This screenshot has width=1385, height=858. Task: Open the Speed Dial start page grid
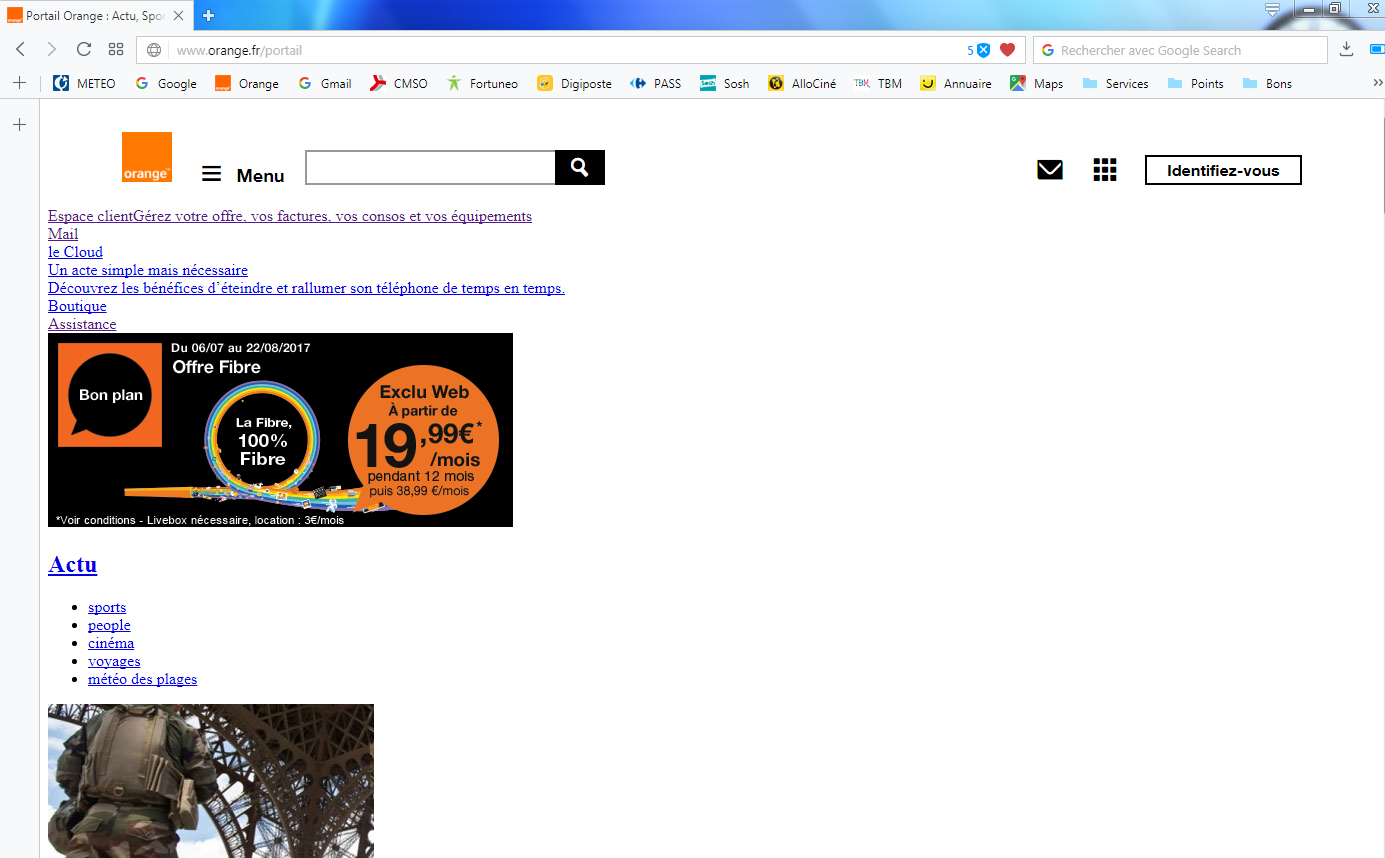[116, 50]
